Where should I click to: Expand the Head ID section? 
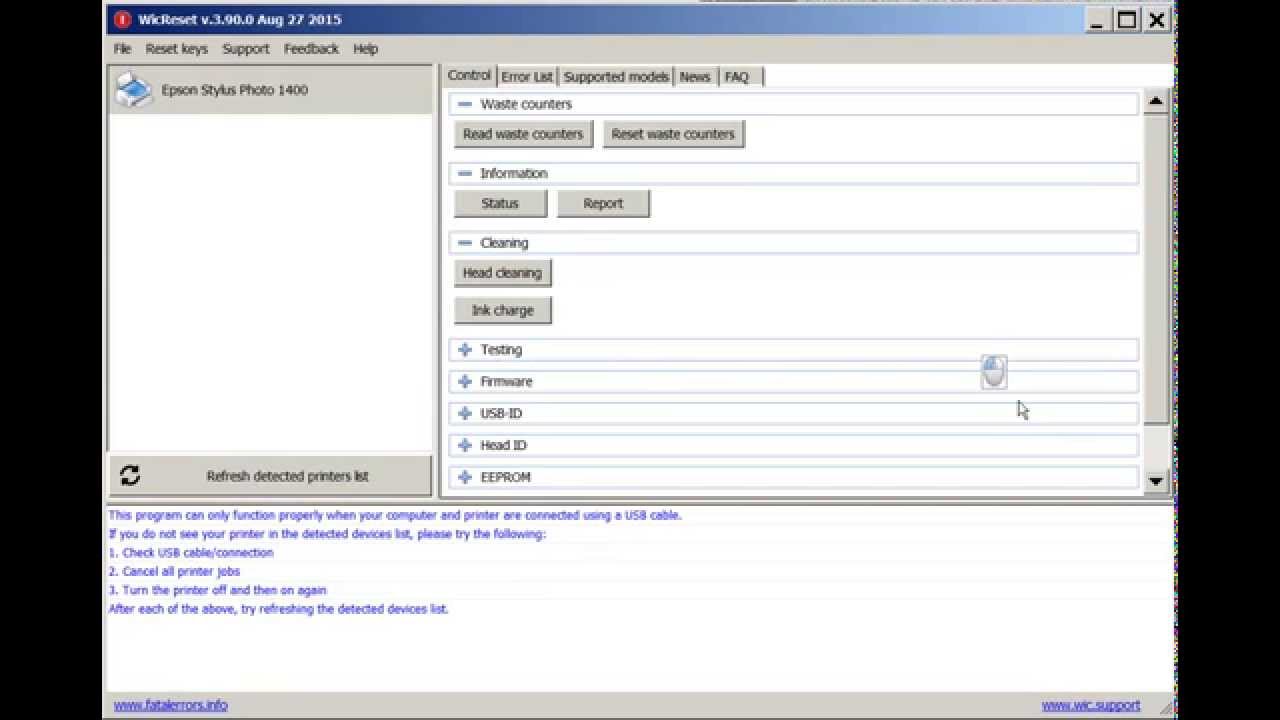tap(464, 445)
